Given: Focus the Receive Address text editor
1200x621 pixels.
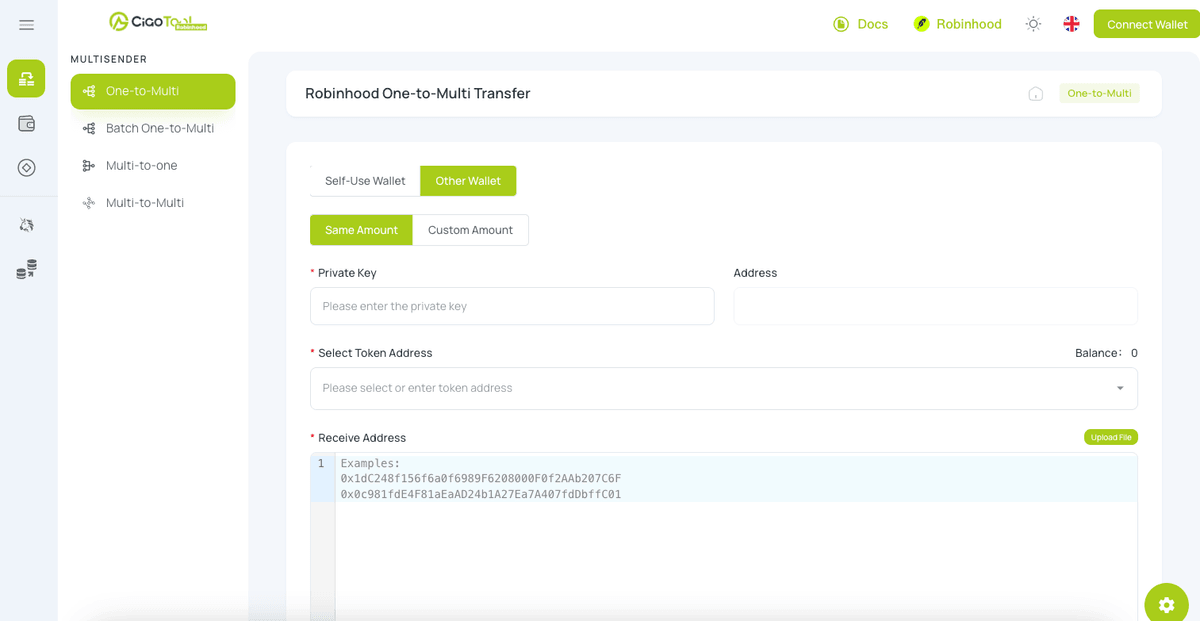Looking at the screenshot, I should 736,537.
